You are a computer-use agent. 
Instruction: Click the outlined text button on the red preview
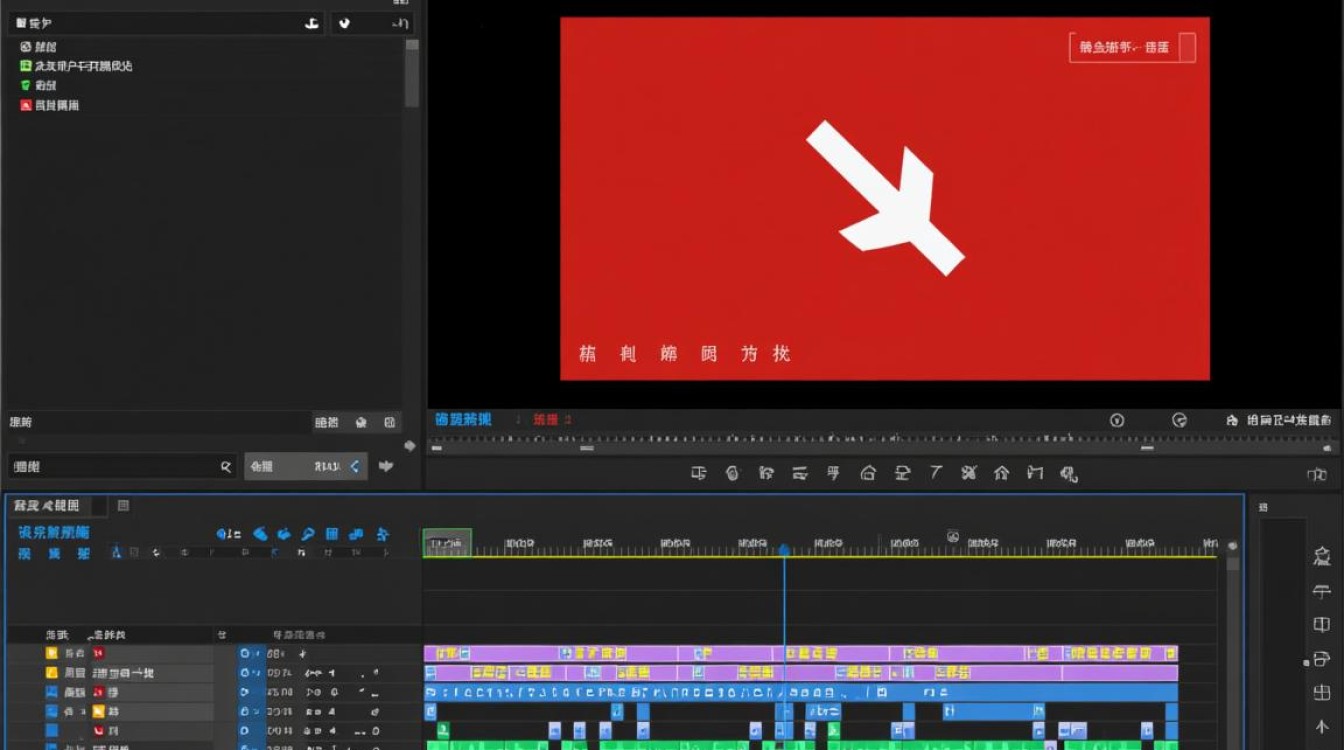(x=1132, y=47)
